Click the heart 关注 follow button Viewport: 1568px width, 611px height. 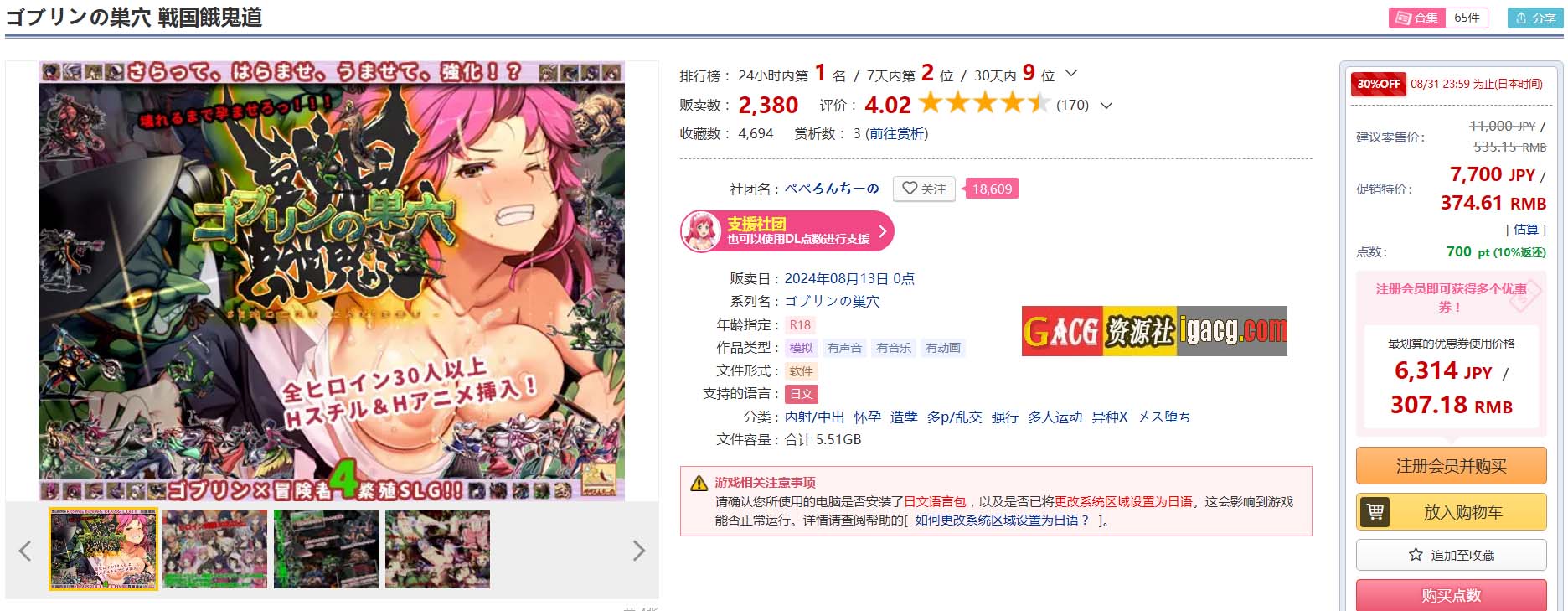coord(924,189)
